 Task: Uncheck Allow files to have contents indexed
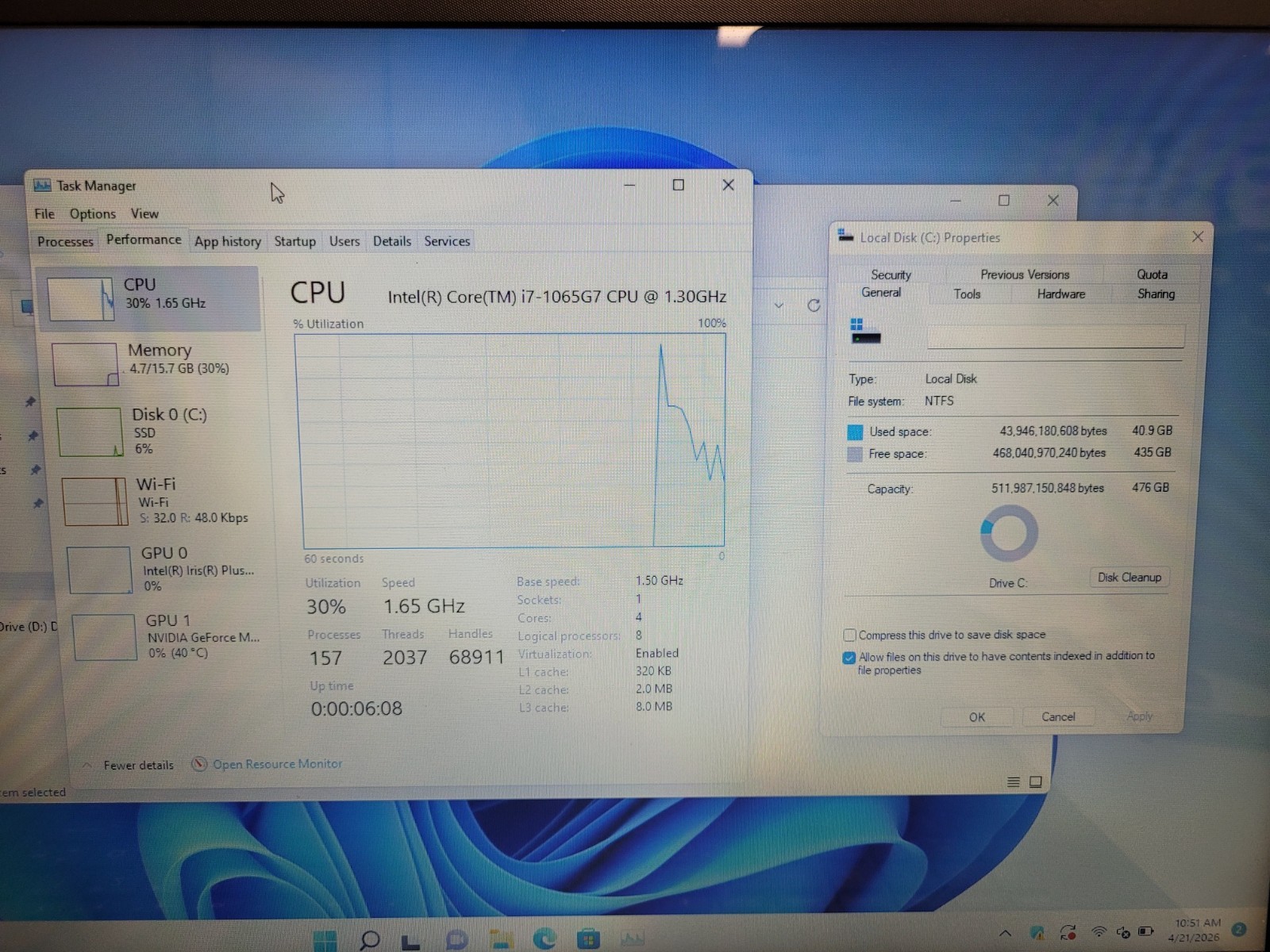click(x=849, y=657)
